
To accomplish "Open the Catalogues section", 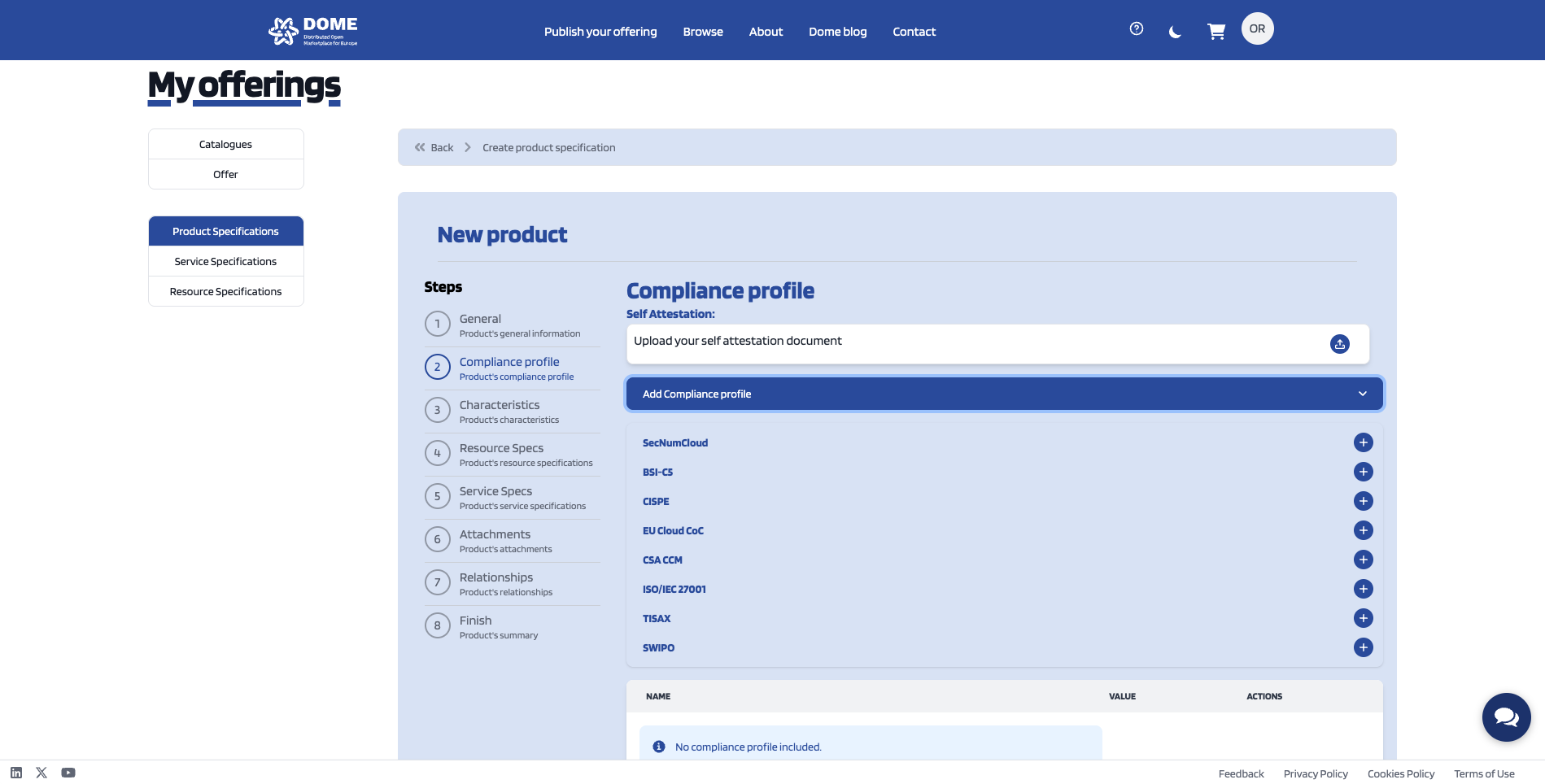I will point(225,144).
